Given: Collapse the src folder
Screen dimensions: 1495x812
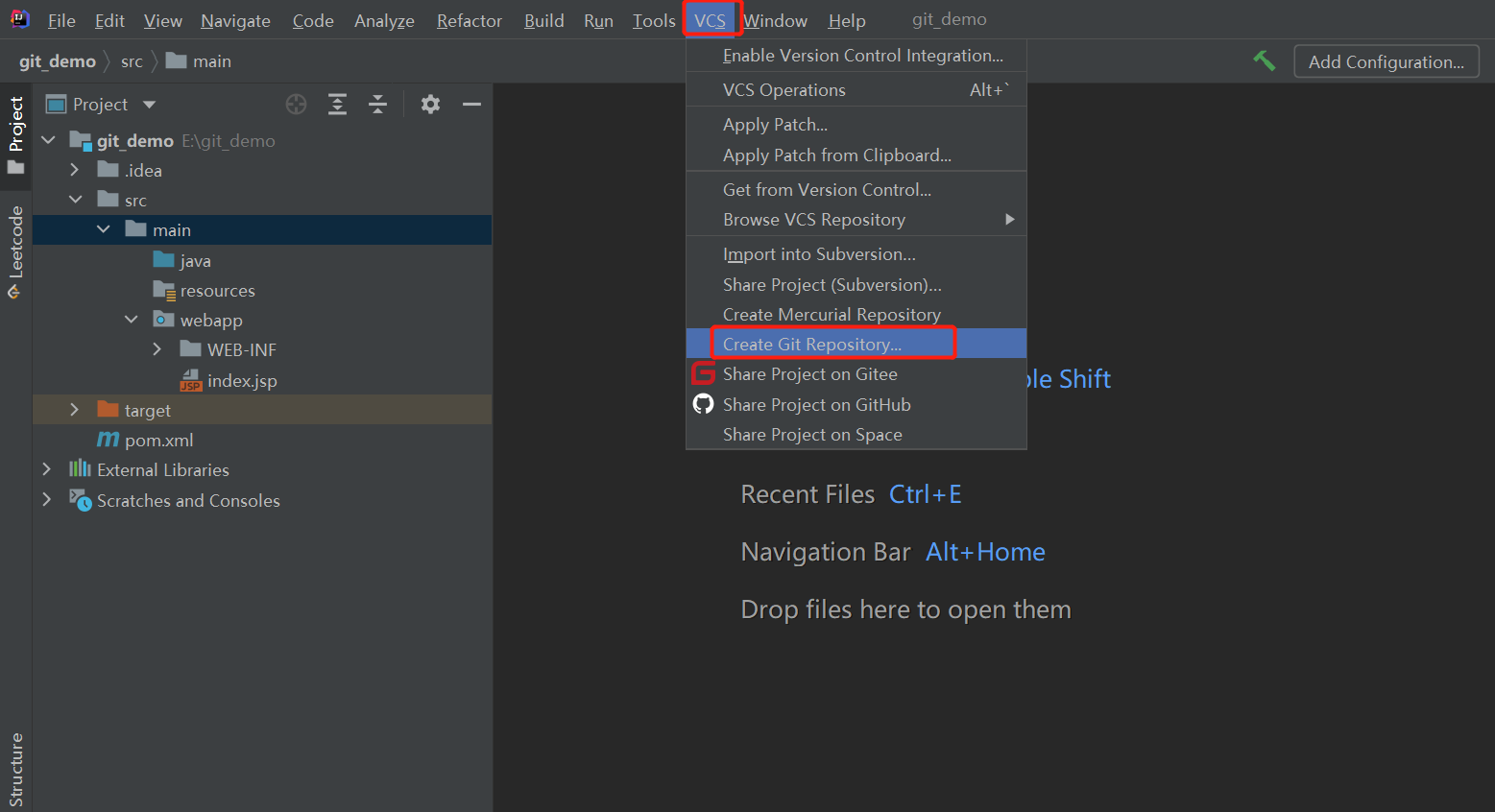Looking at the screenshot, I should pyautogui.click(x=76, y=200).
